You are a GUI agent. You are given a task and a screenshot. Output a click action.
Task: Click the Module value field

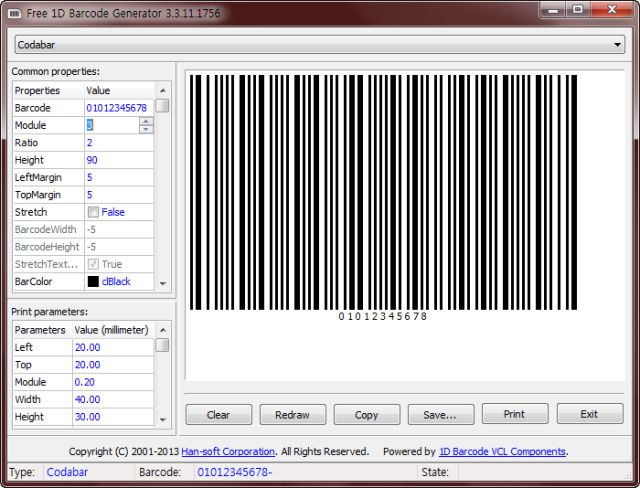(112, 125)
